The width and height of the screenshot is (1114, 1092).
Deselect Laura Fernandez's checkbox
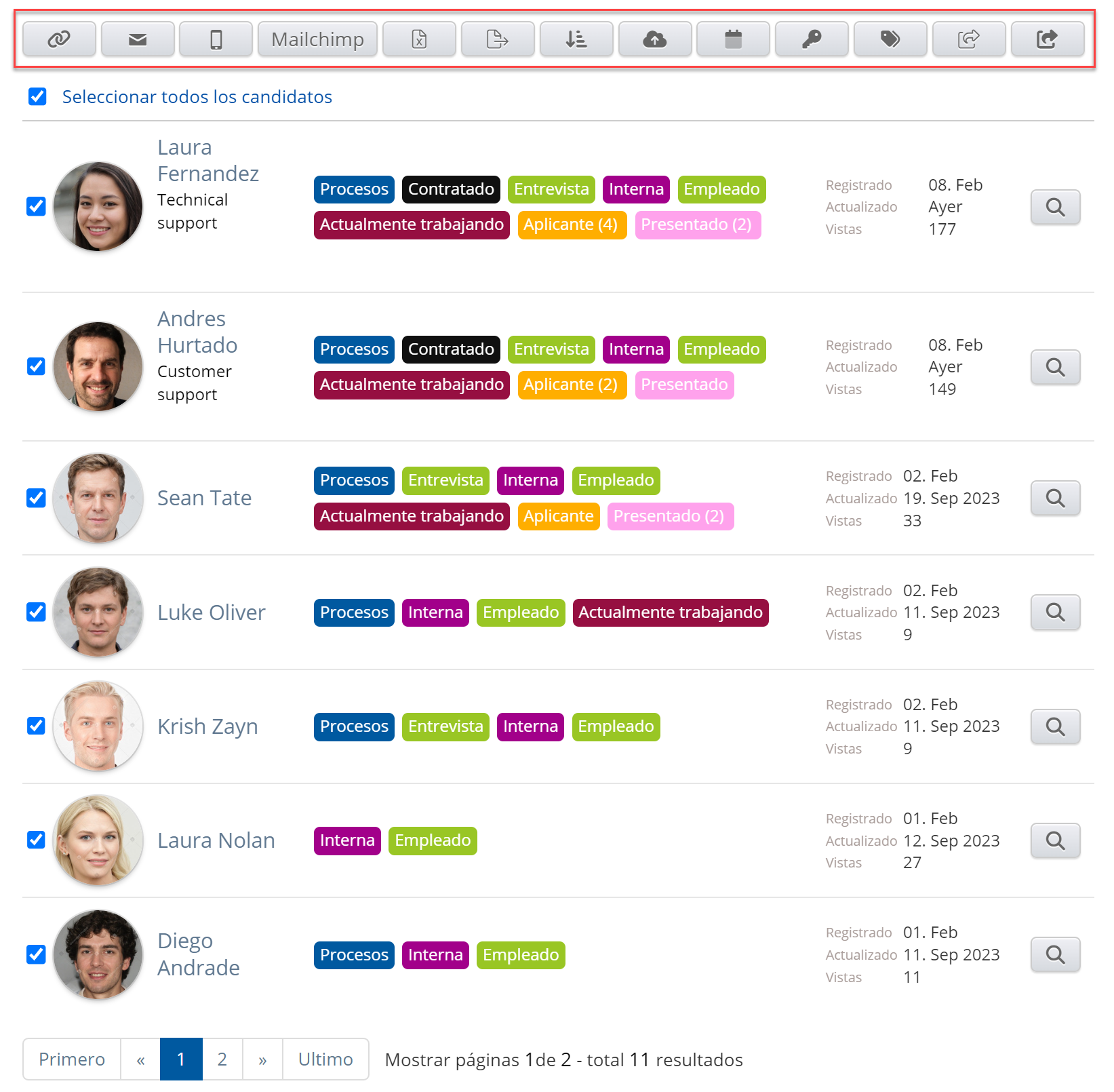[36, 206]
